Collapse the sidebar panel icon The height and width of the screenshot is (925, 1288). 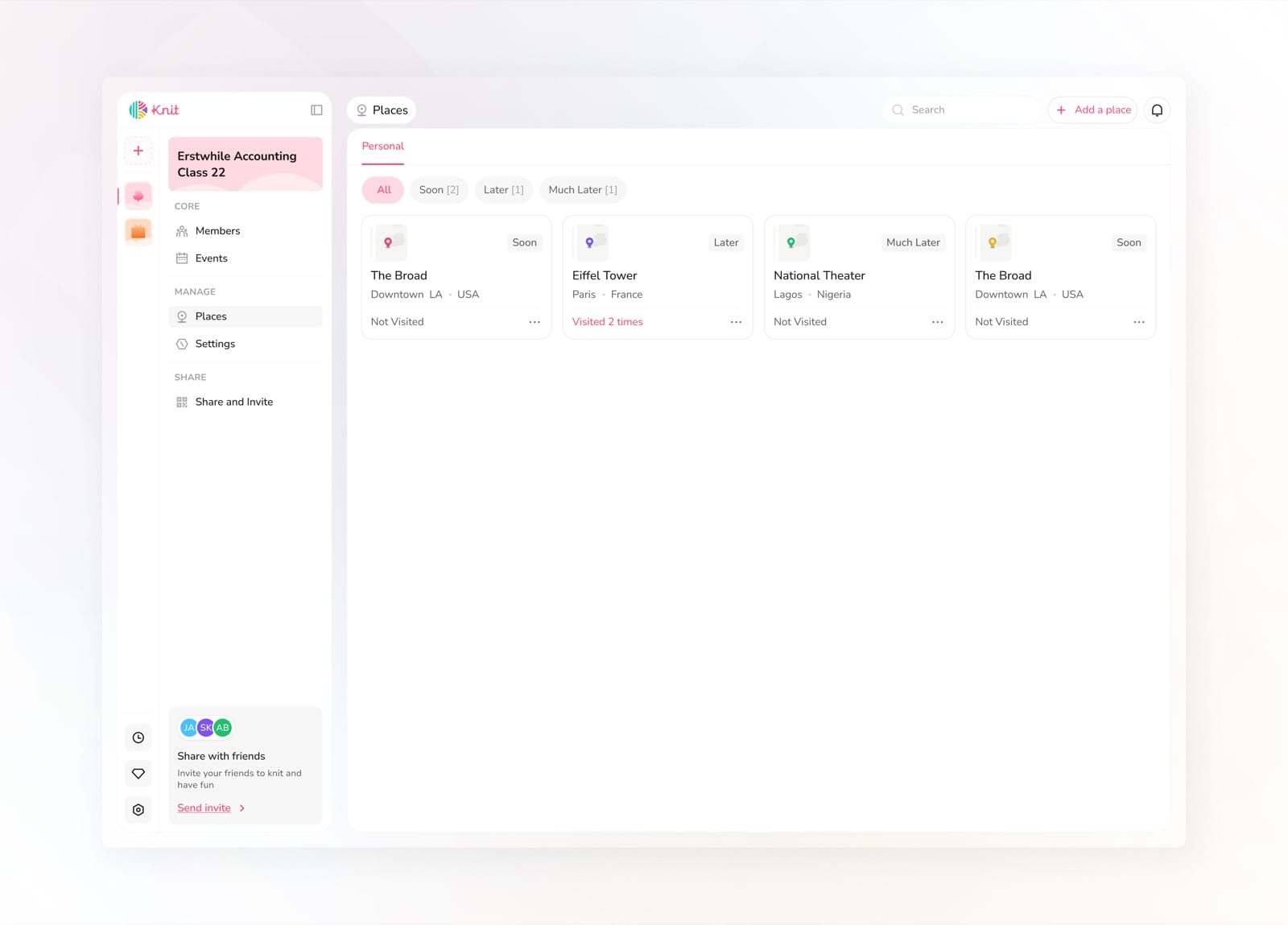pyautogui.click(x=316, y=110)
